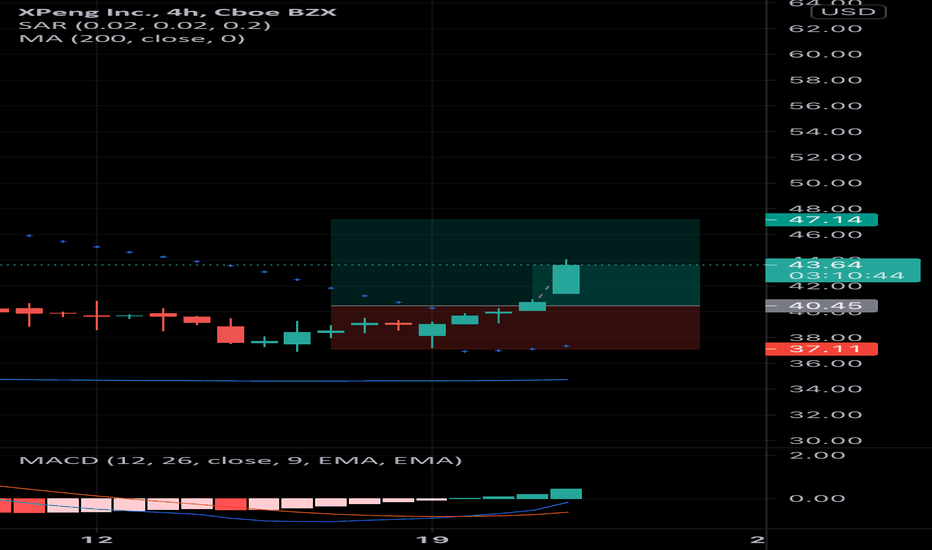The image size is (932, 550).
Task: Click the latest large green candle
Action: coord(566,279)
